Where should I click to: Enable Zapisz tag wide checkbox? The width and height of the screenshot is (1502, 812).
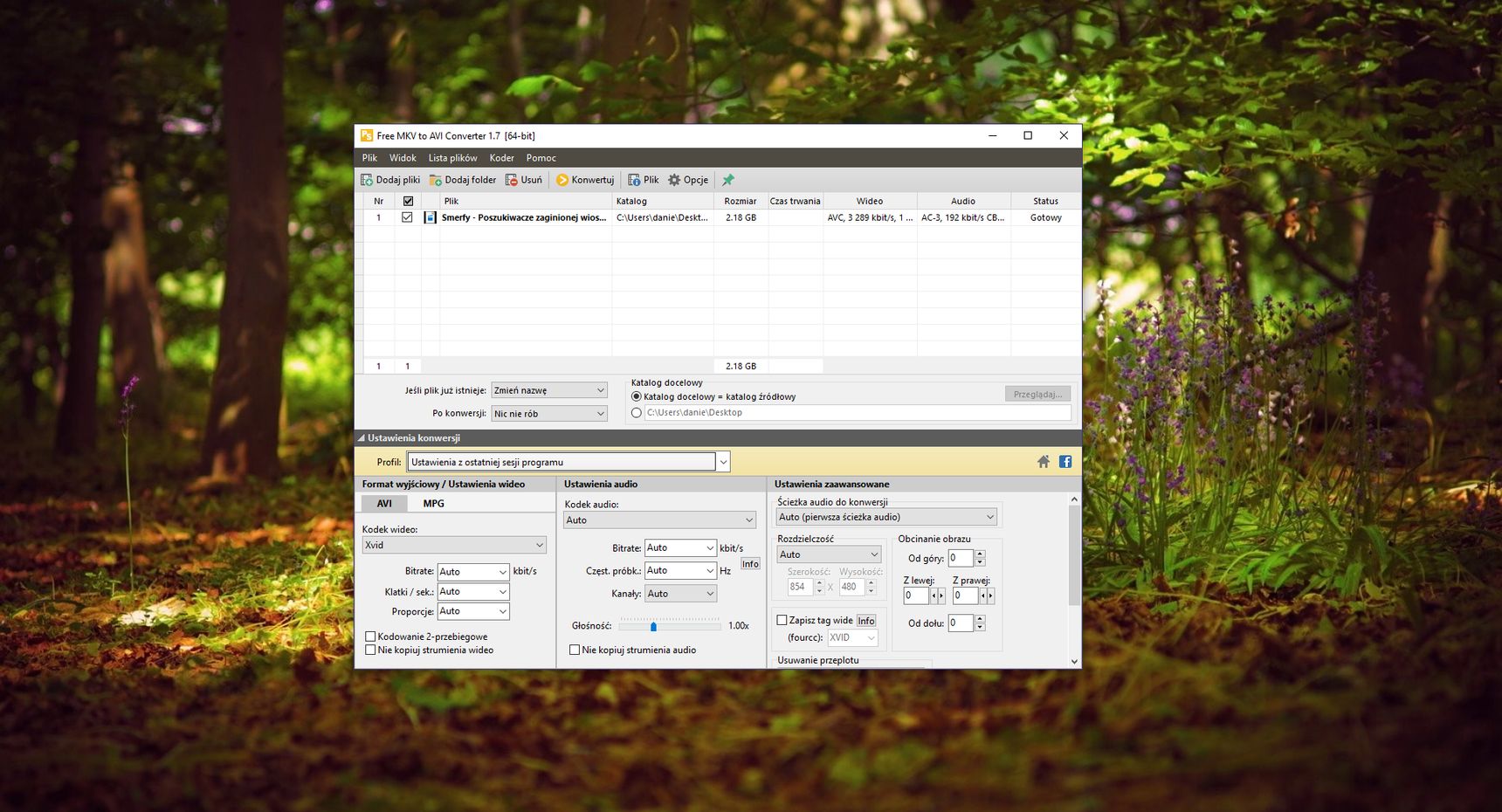click(x=782, y=620)
